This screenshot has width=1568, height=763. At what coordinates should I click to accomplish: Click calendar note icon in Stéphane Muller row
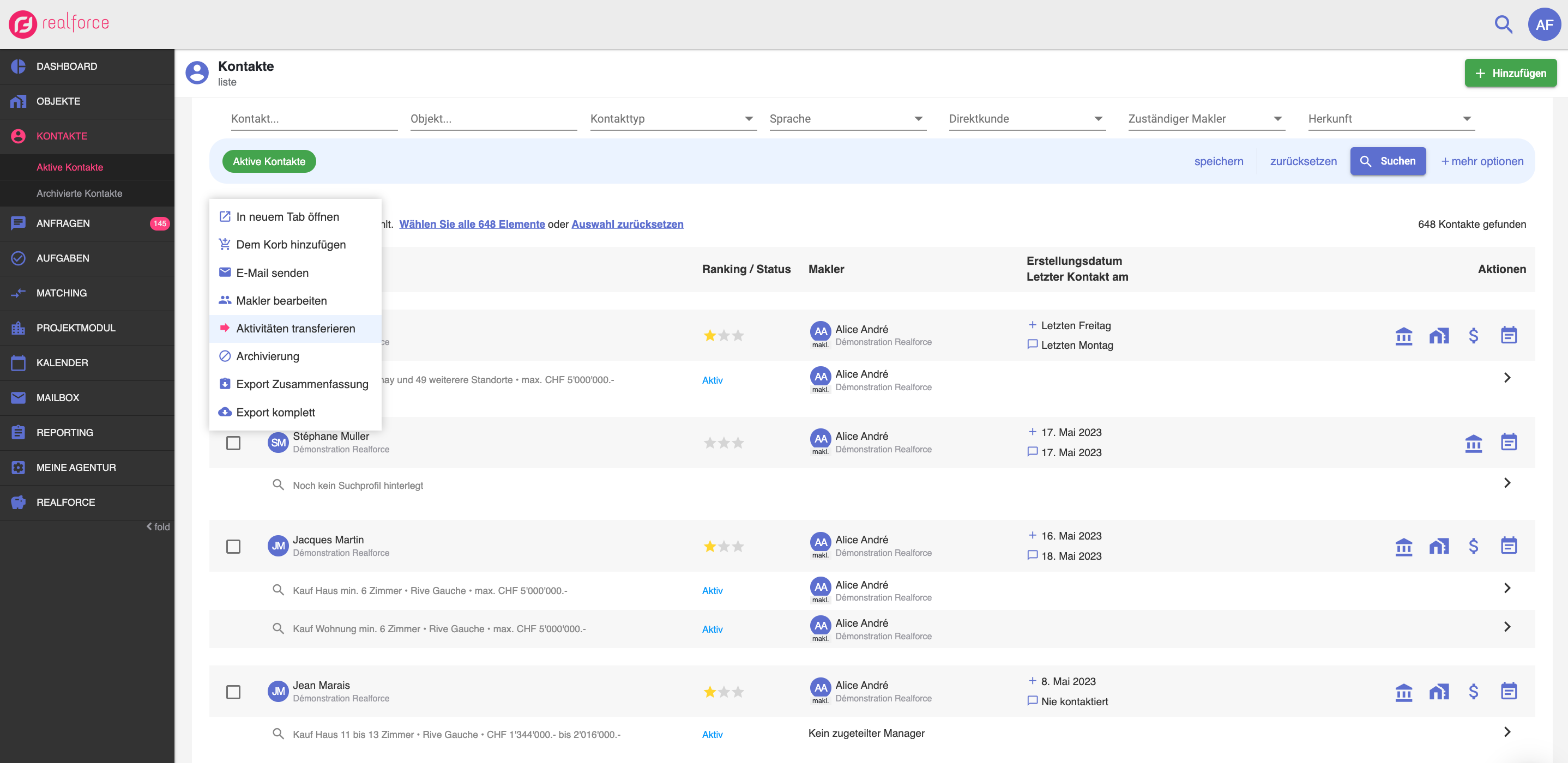1509,442
